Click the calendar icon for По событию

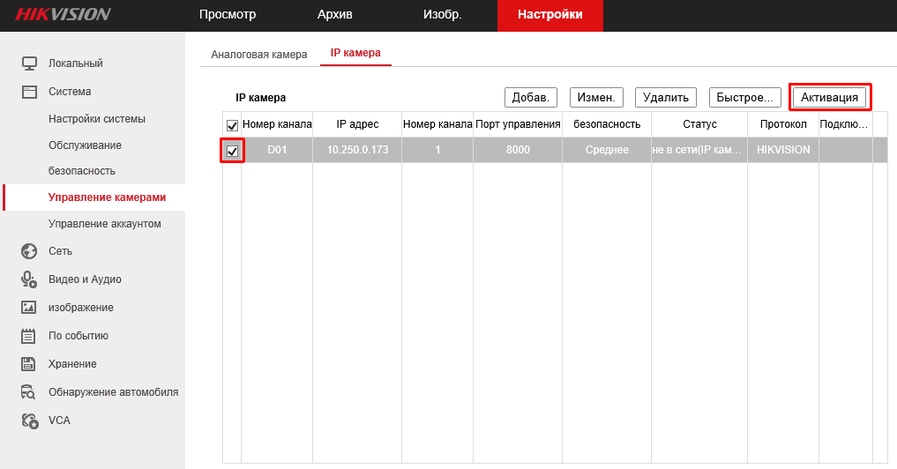(29, 336)
